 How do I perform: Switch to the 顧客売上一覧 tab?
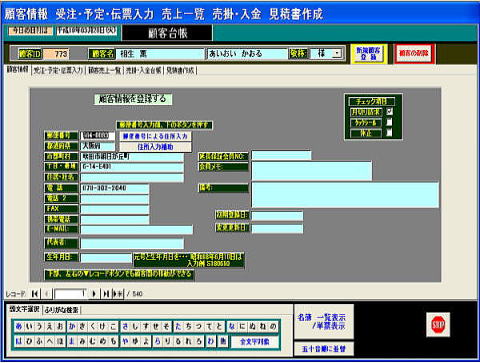point(105,70)
